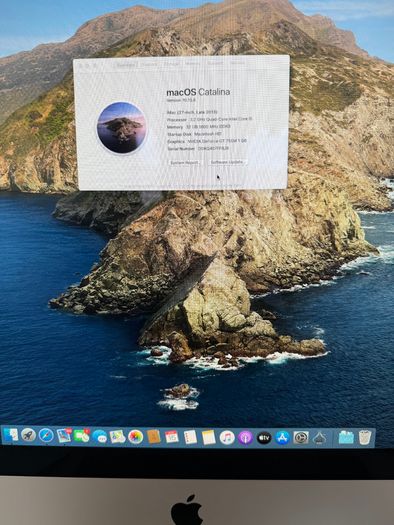Open Downloads folder stack in dock
This screenshot has height=525, width=394.
(x=346, y=438)
